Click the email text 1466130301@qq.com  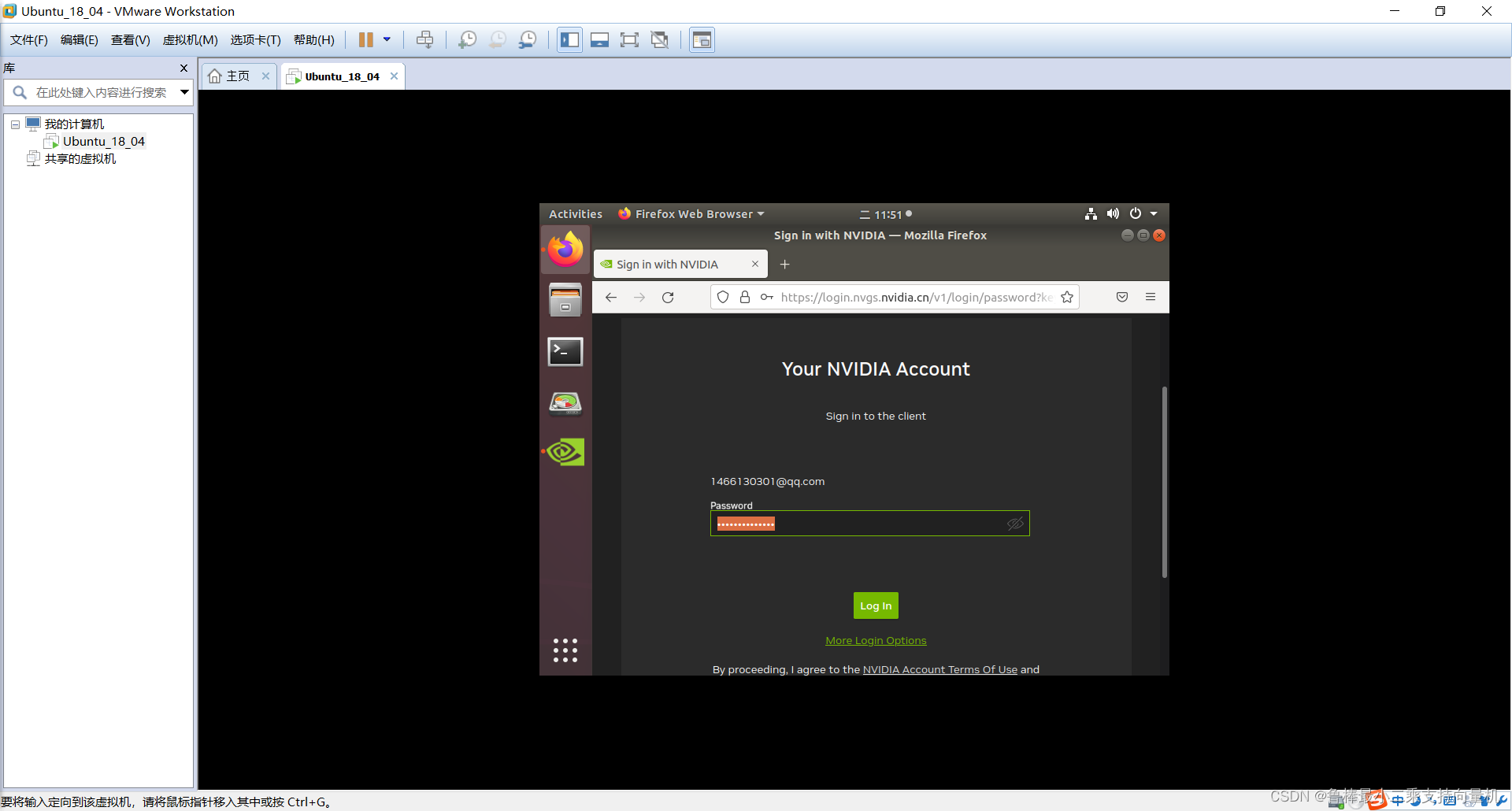click(x=767, y=481)
